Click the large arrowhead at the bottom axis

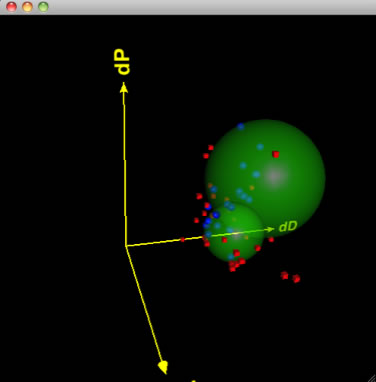(x=163, y=367)
